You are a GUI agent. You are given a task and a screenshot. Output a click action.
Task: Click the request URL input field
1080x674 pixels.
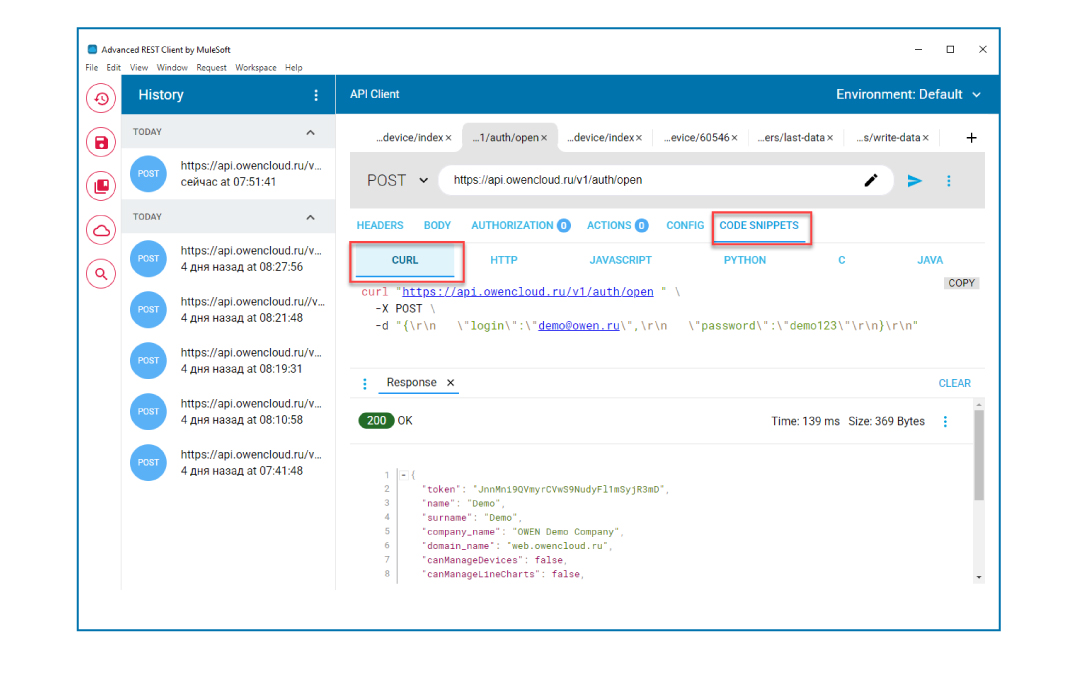(x=650, y=181)
